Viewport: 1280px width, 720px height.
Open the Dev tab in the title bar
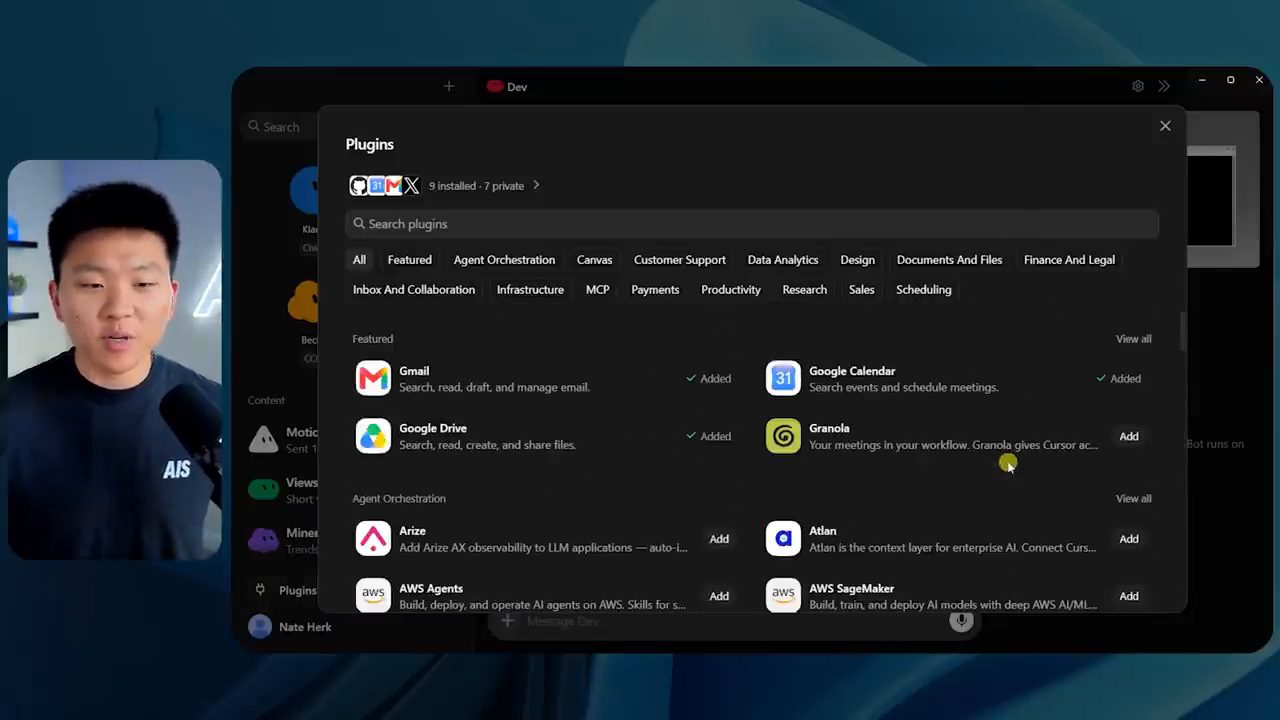point(507,87)
